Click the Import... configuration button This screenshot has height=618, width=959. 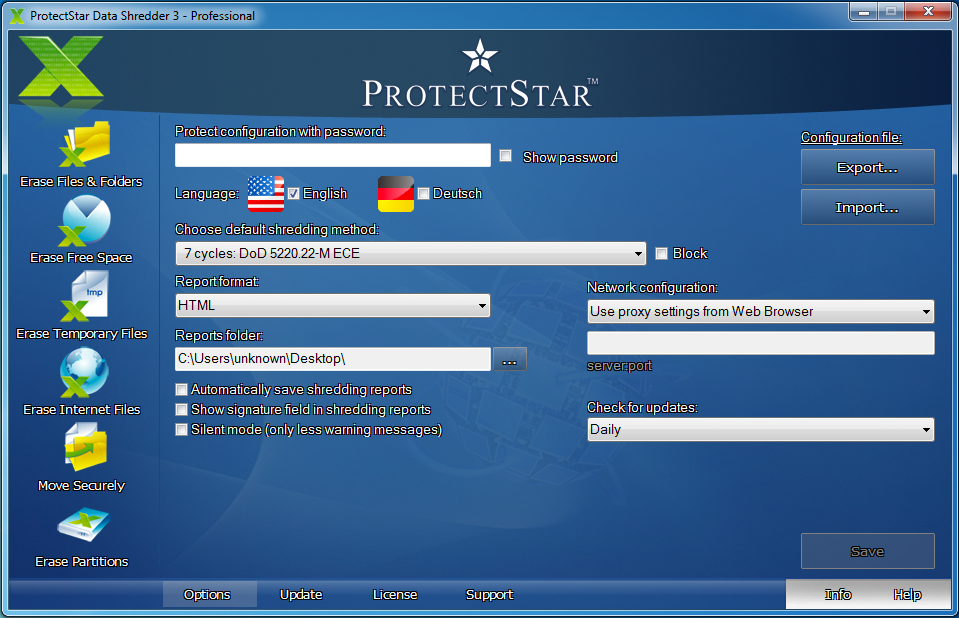868,207
